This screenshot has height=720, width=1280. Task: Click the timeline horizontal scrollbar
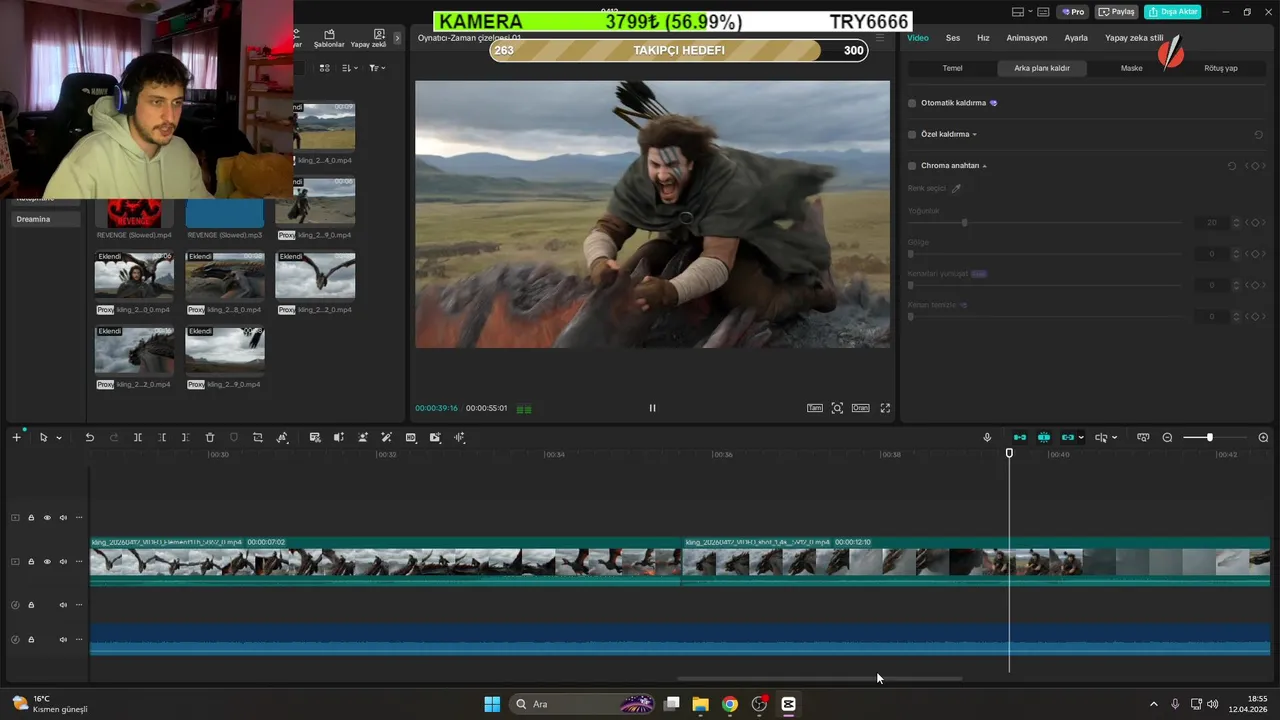pyautogui.click(x=820, y=678)
